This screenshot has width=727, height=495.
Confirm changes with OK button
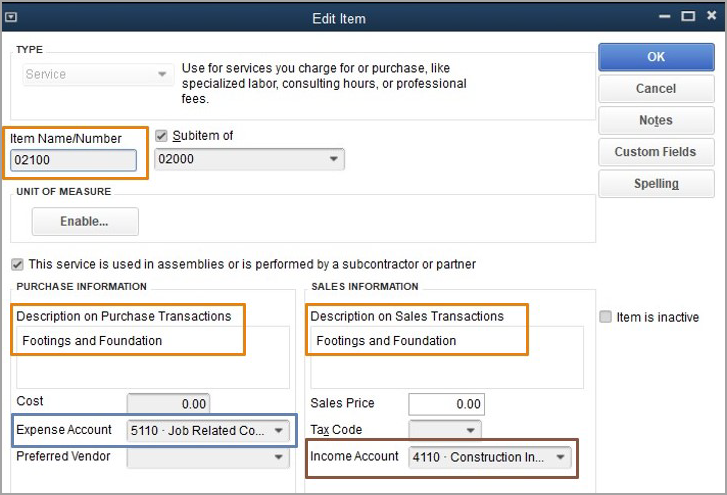click(656, 57)
